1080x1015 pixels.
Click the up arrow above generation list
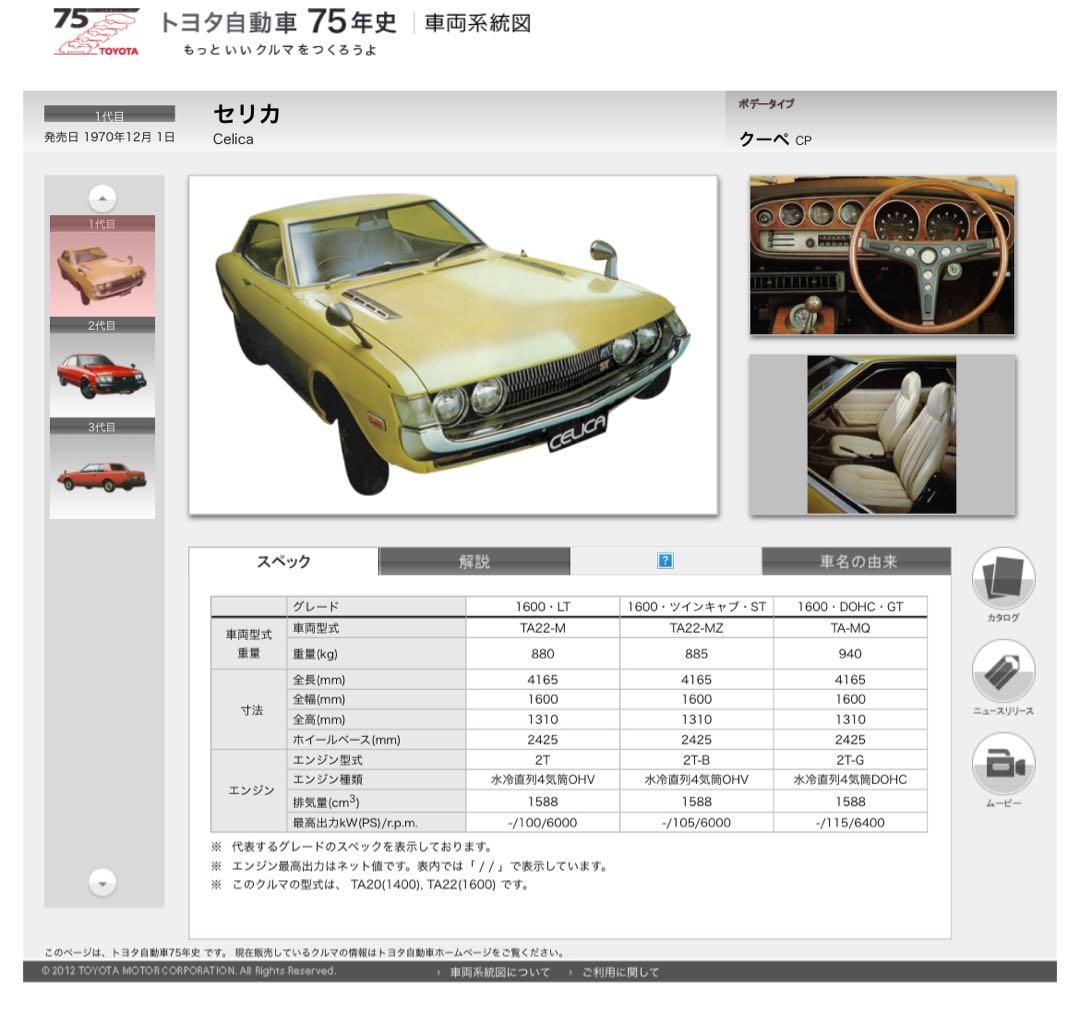click(x=101, y=196)
